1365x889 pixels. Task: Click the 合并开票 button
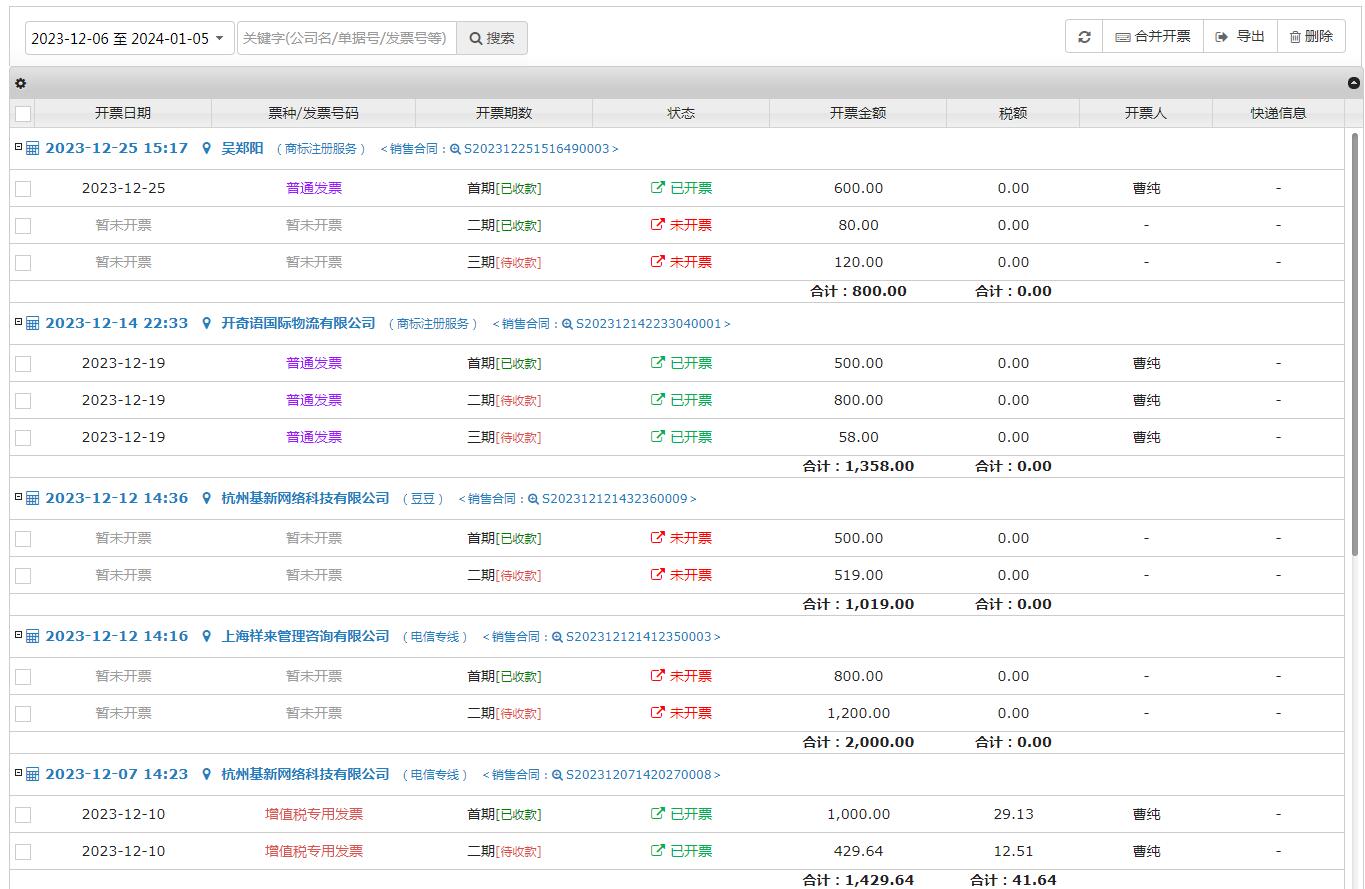(x=1153, y=36)
